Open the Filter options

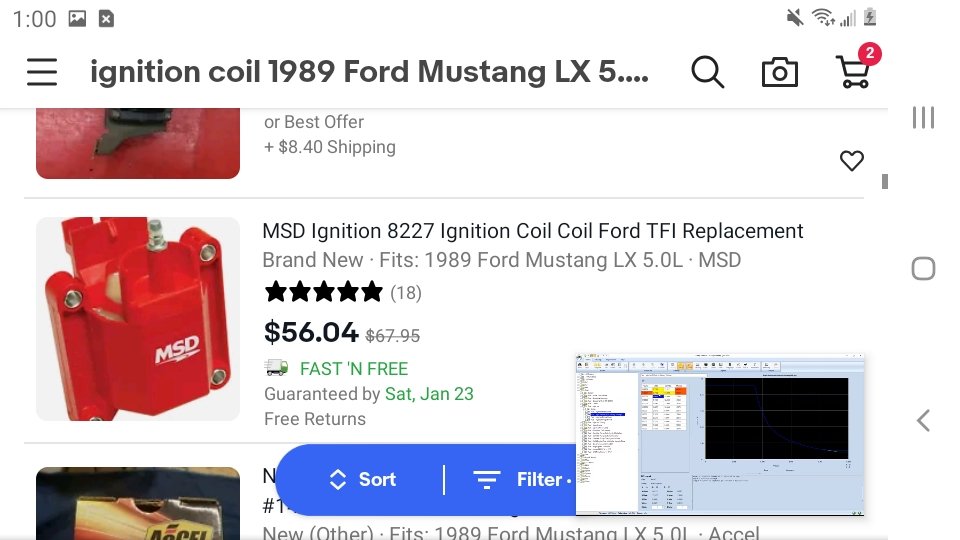click(x=522, y=479)
